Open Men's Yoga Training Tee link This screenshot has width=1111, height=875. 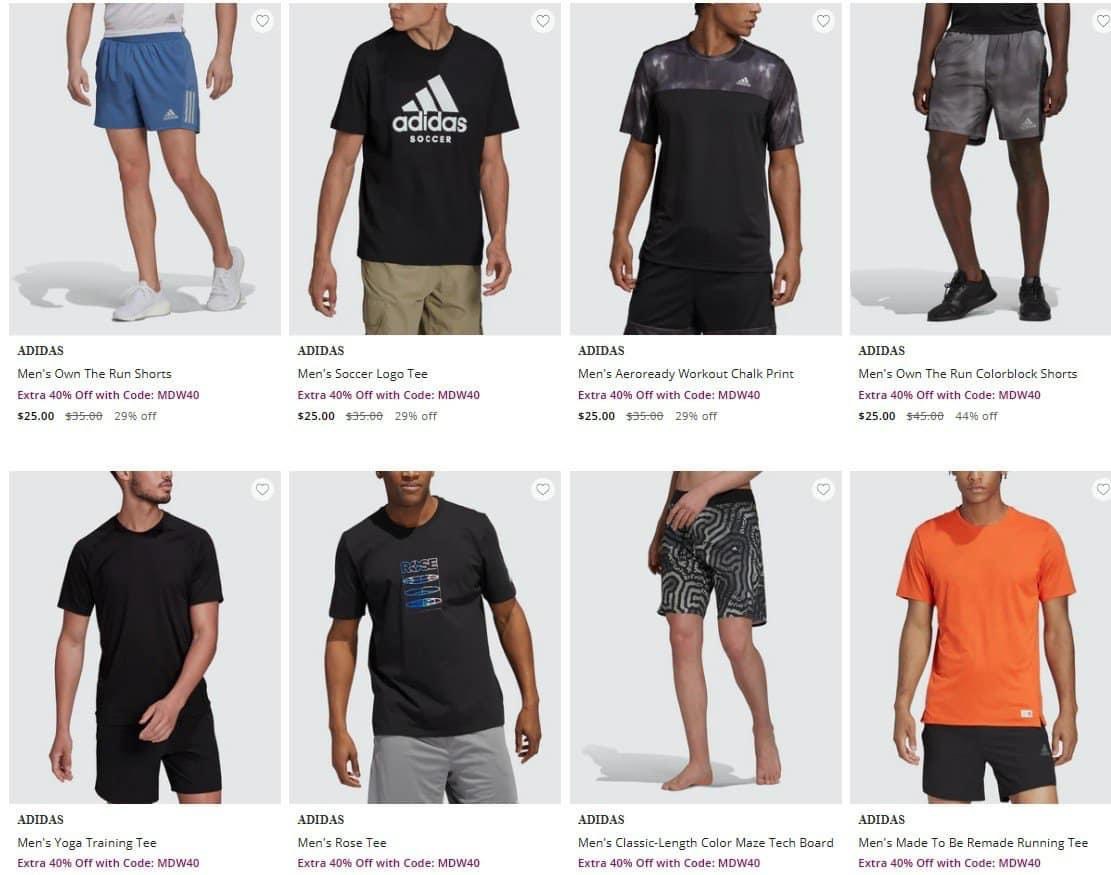tap(87, 842)
